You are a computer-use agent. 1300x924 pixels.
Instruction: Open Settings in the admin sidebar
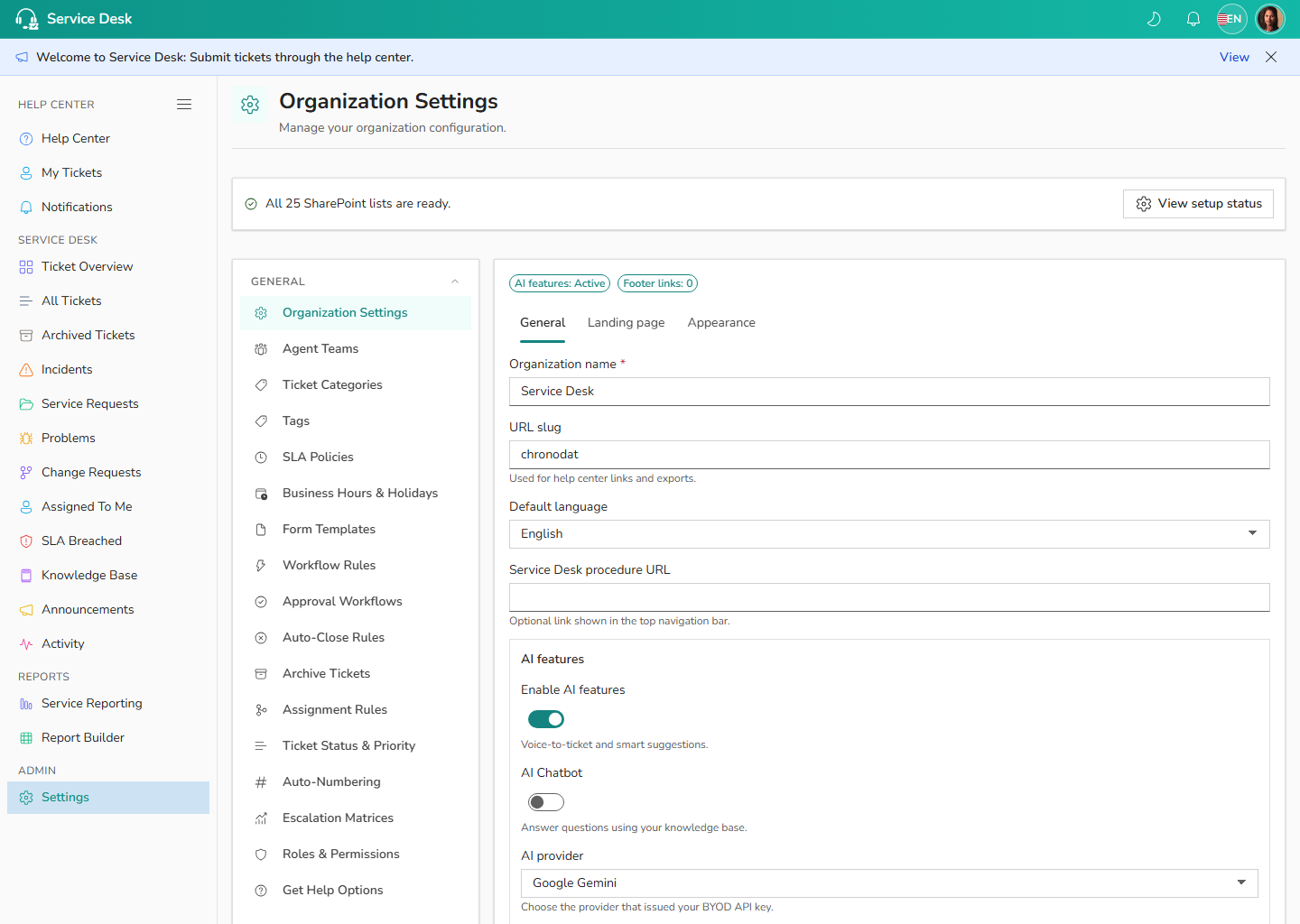tap(108, 798)
